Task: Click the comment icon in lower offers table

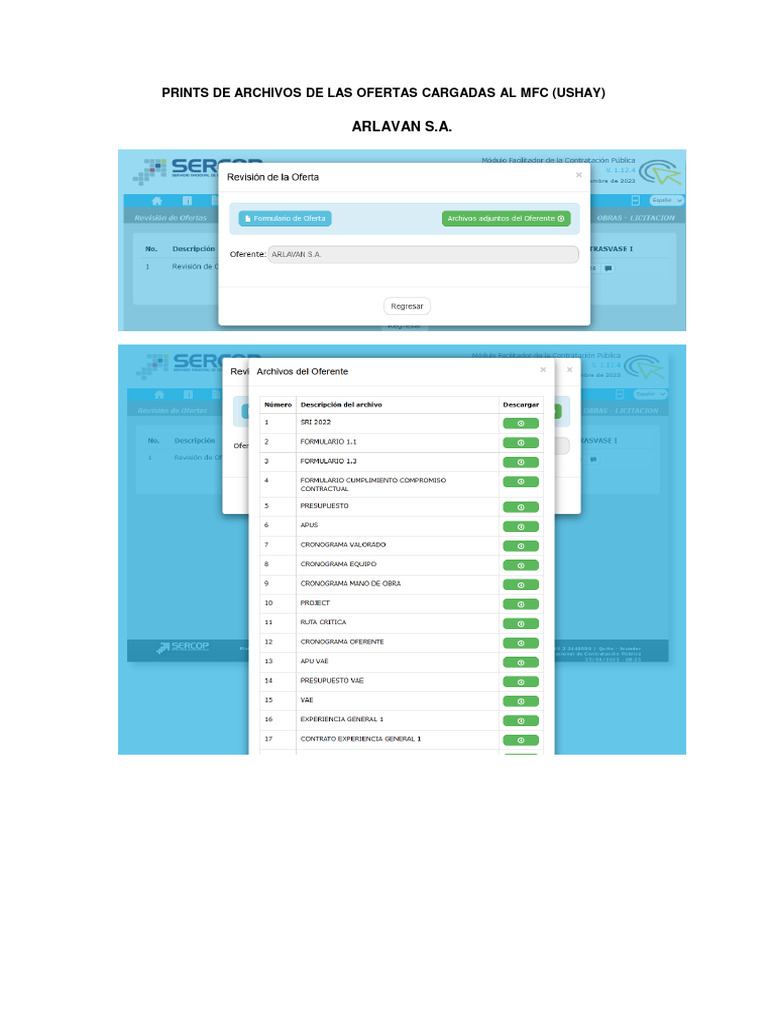Action: 593,460
